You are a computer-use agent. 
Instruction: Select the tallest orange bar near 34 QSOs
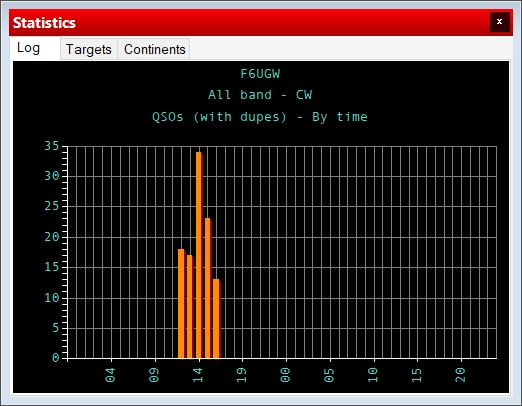pos(199,255)
